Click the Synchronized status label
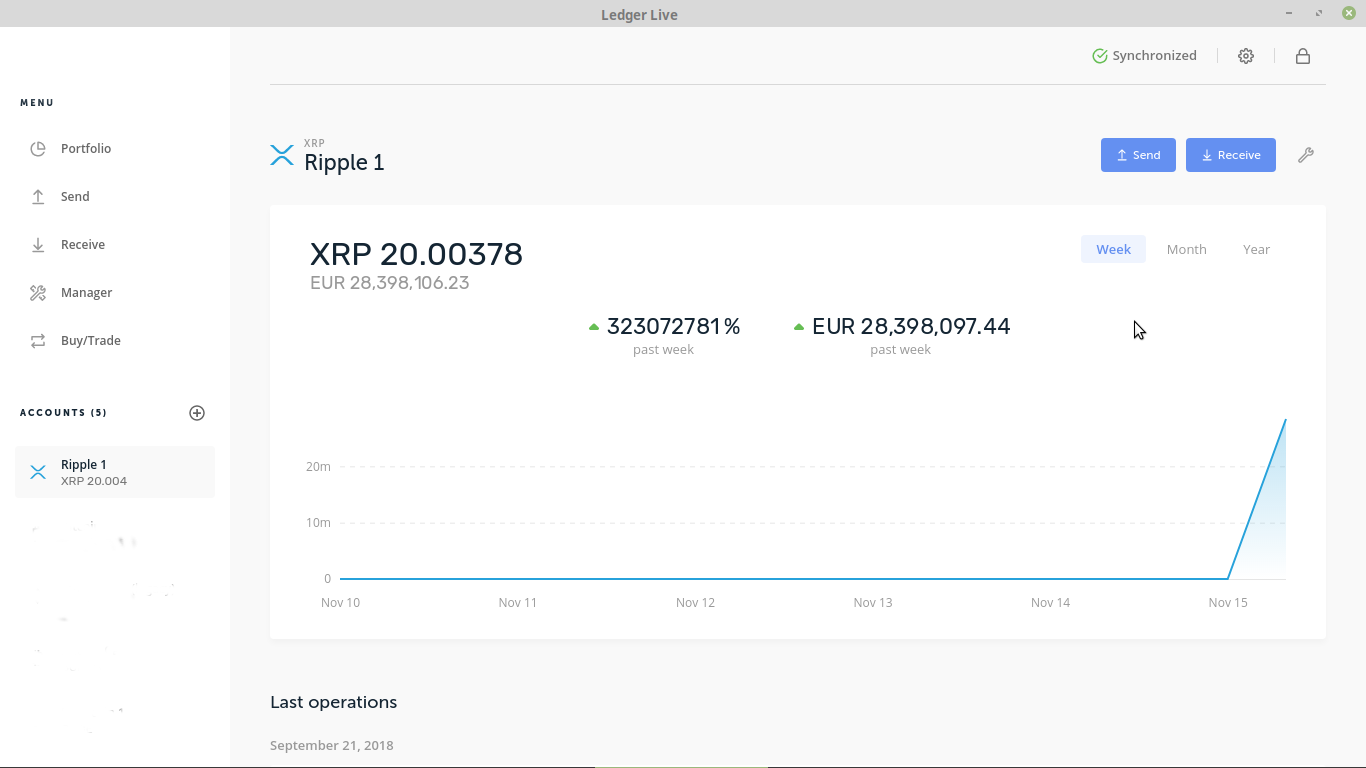Viewport: 1366px width, 768px height. point(1155,56)
